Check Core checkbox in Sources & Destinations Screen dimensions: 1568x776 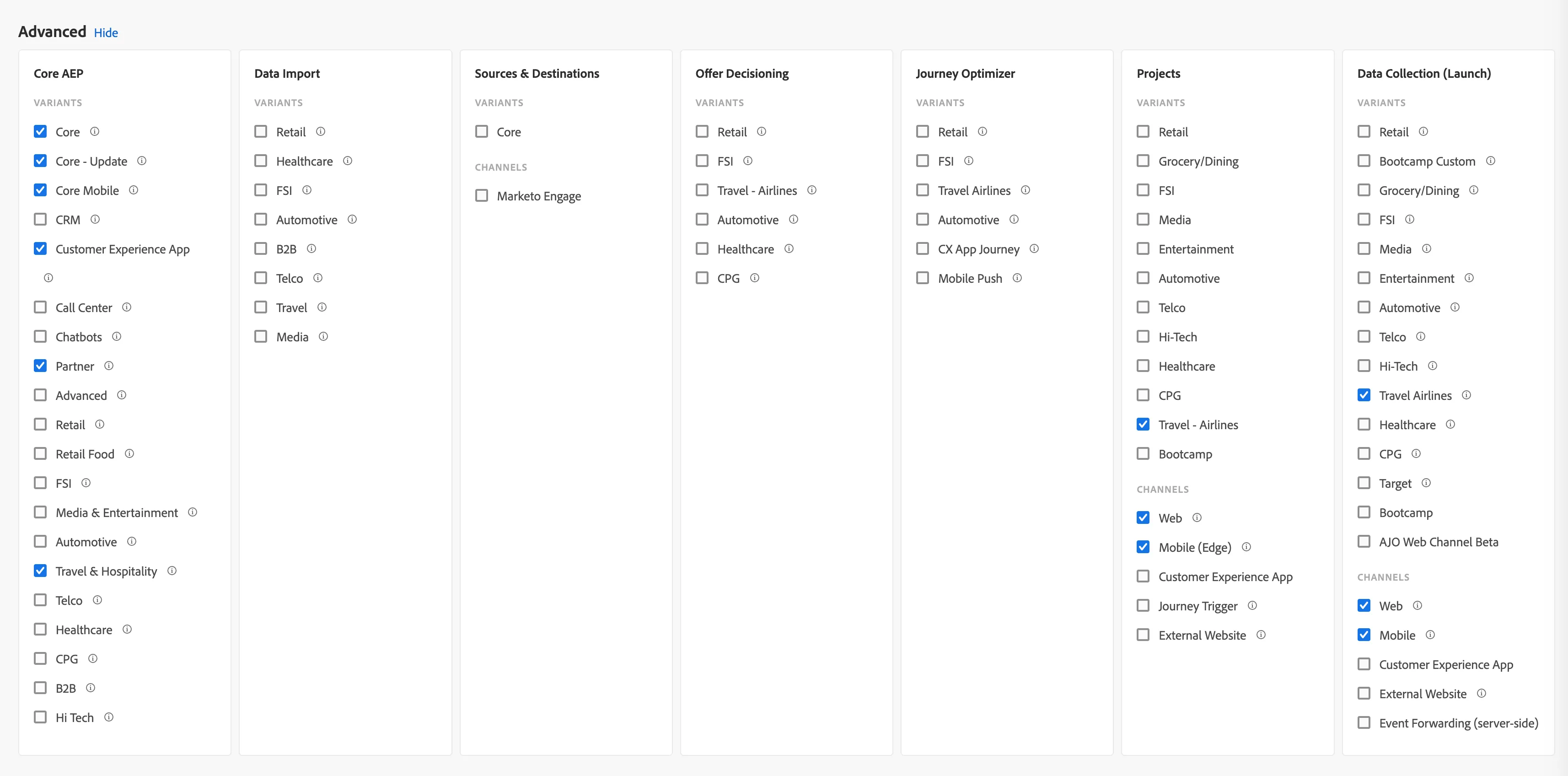pyautogui.click(x=482, y=132)
